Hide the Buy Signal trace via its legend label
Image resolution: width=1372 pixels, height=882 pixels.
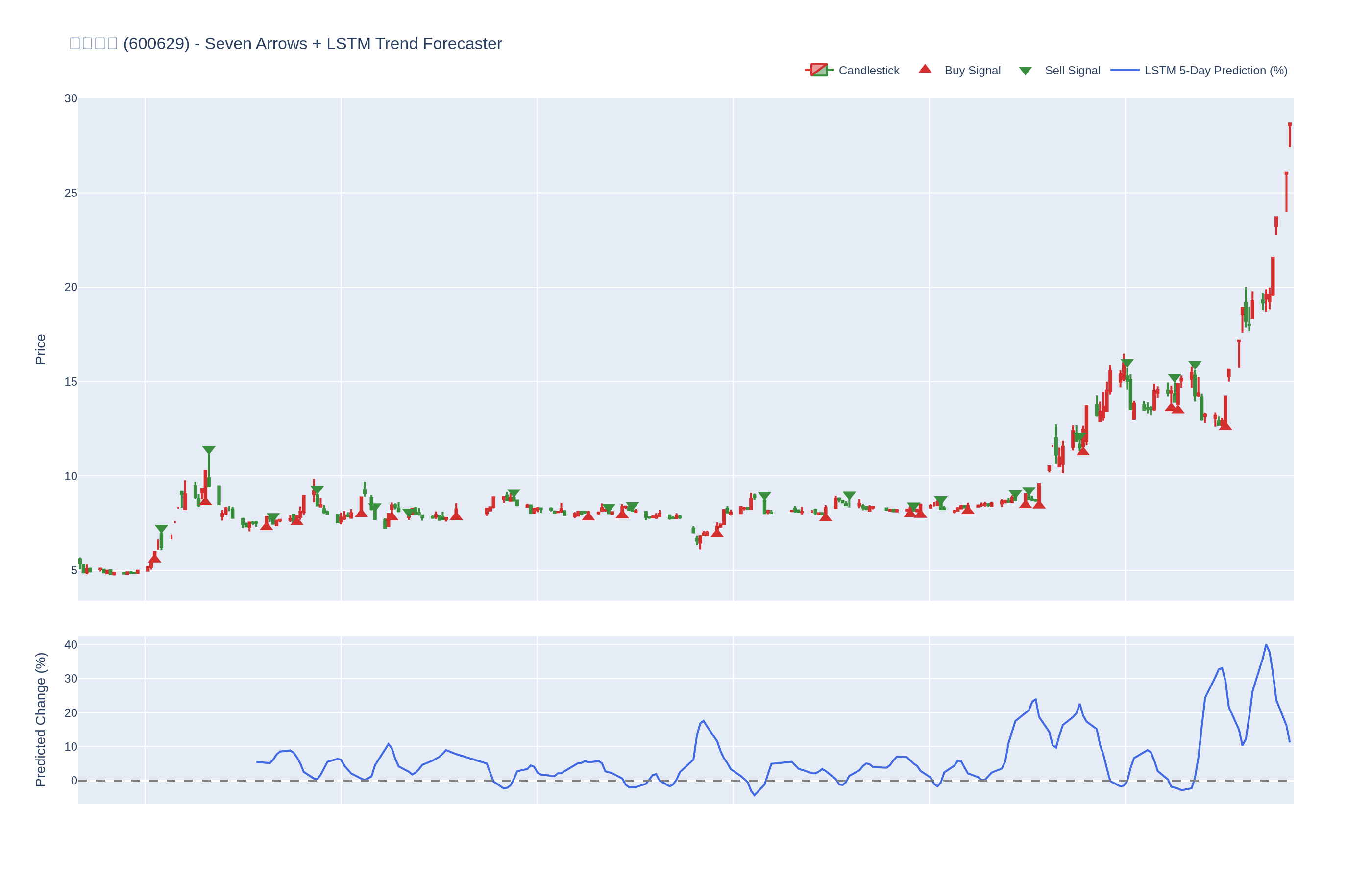972,71
